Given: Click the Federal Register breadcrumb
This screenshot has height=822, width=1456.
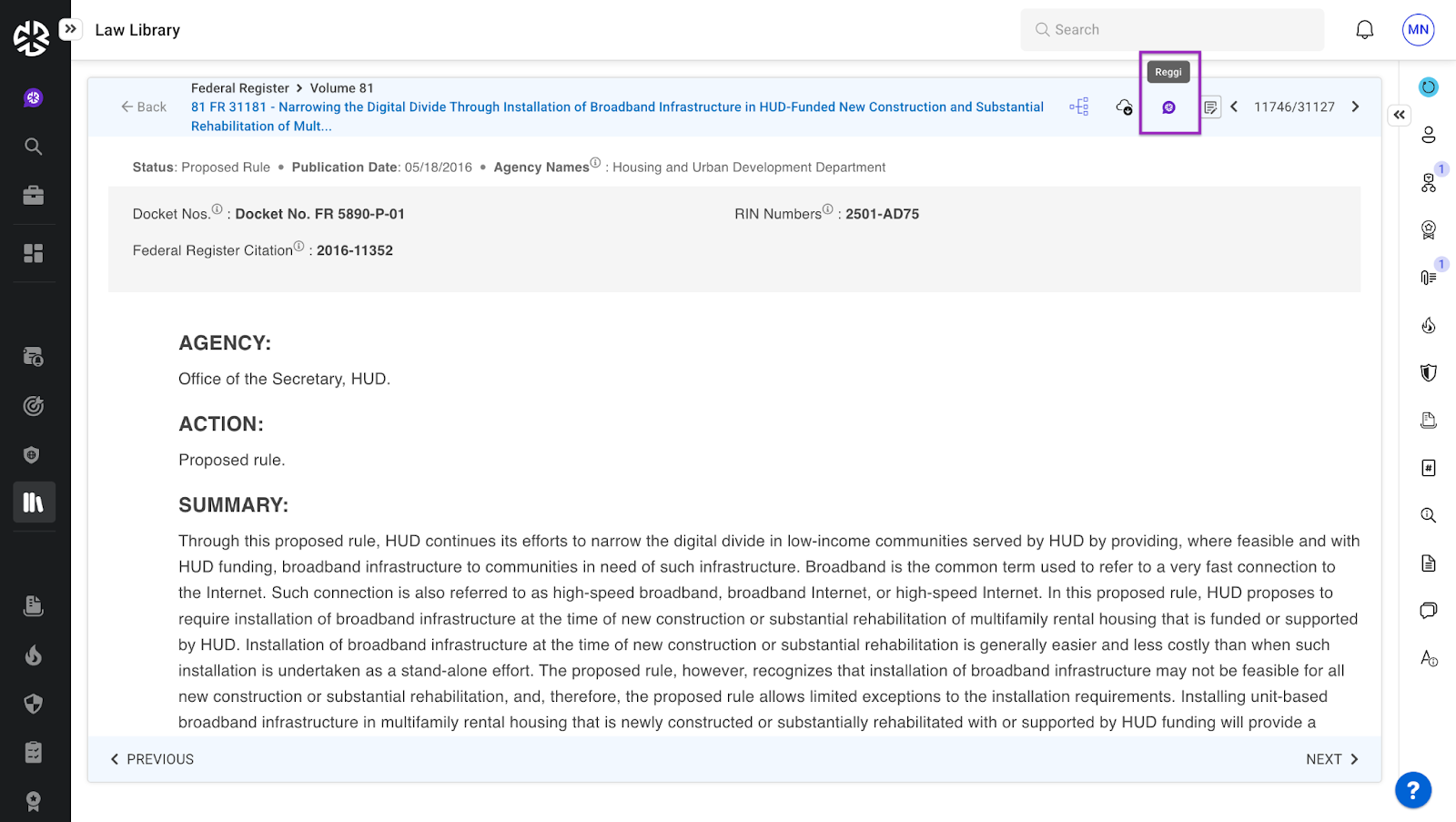Looking at the screenshot, I should (x=239, y=88).
